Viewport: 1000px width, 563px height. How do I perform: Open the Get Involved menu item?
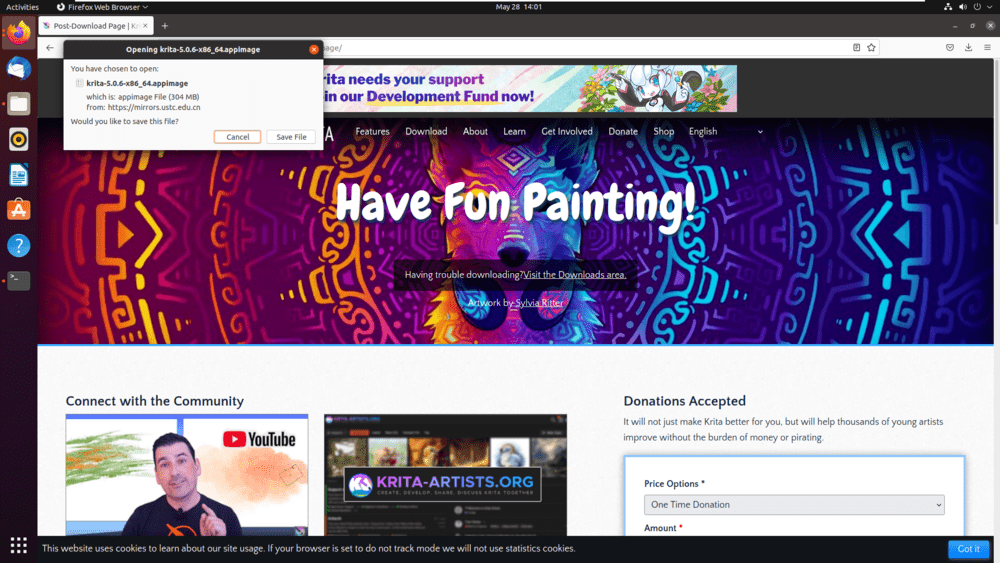567,131
